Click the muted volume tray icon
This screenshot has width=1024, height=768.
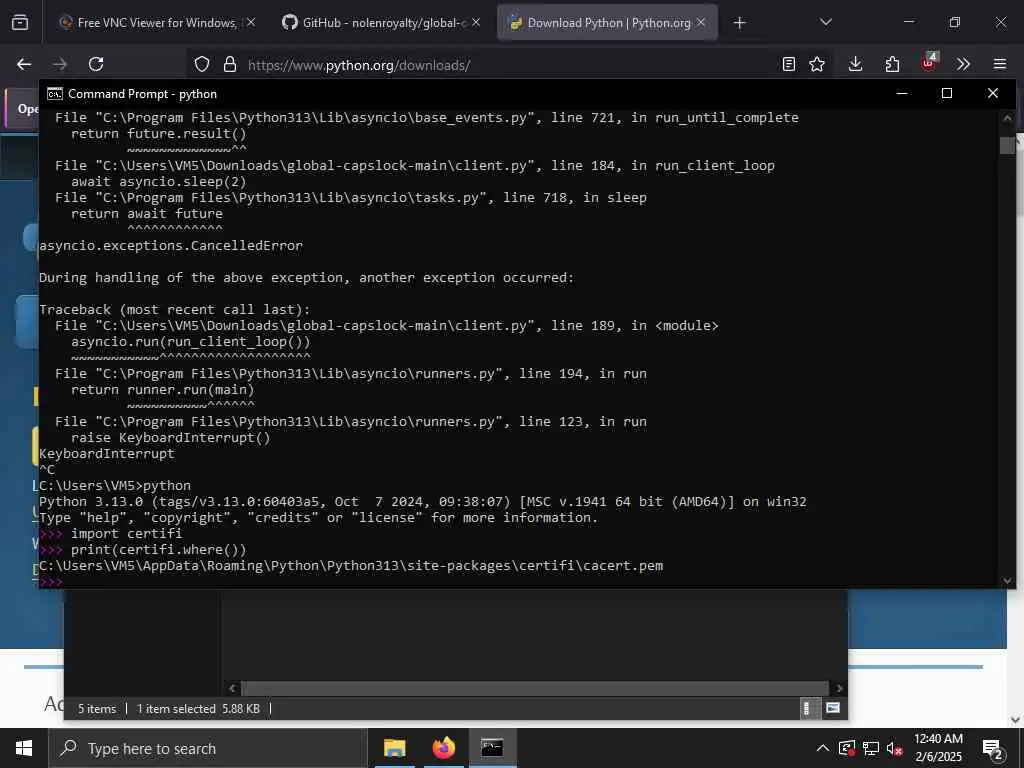(895, 748)
